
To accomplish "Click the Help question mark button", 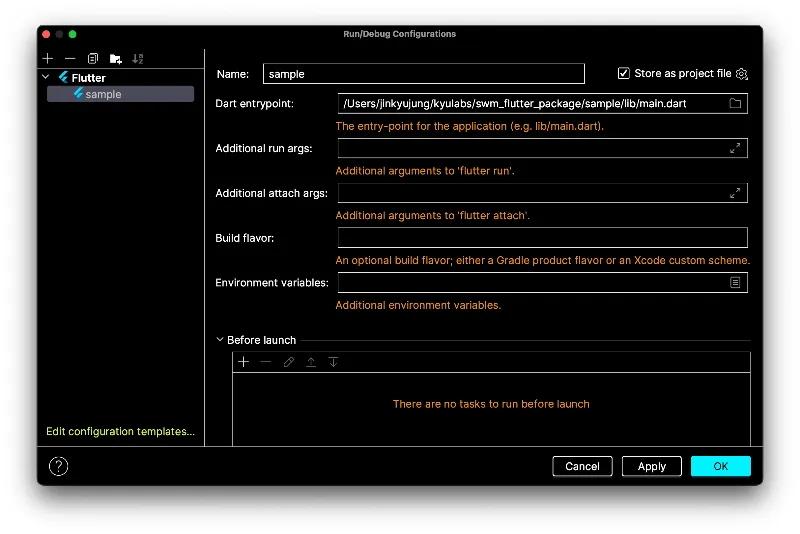I will (x=59, y=466).
